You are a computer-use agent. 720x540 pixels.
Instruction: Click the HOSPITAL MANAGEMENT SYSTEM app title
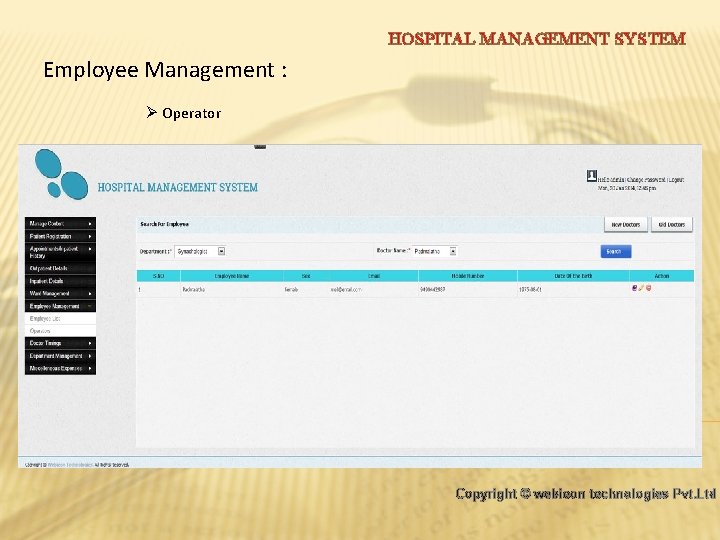click(x=178, y=187)
